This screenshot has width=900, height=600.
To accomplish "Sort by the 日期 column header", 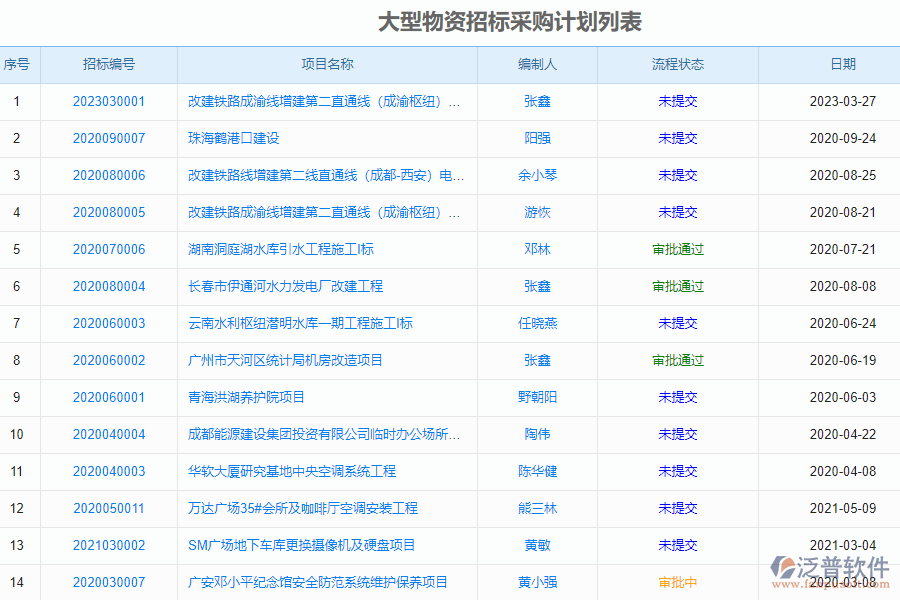I will click(844, 64).
